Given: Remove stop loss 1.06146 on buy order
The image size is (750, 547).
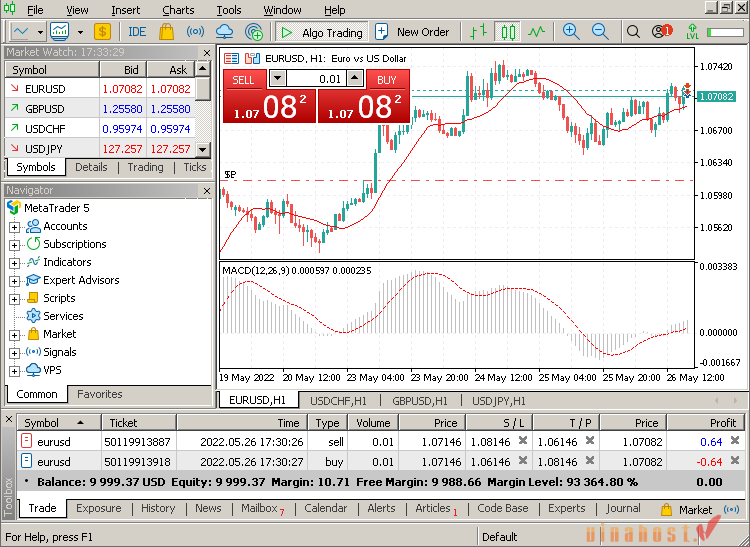Looking at the screenshot, I should (523, 460).
